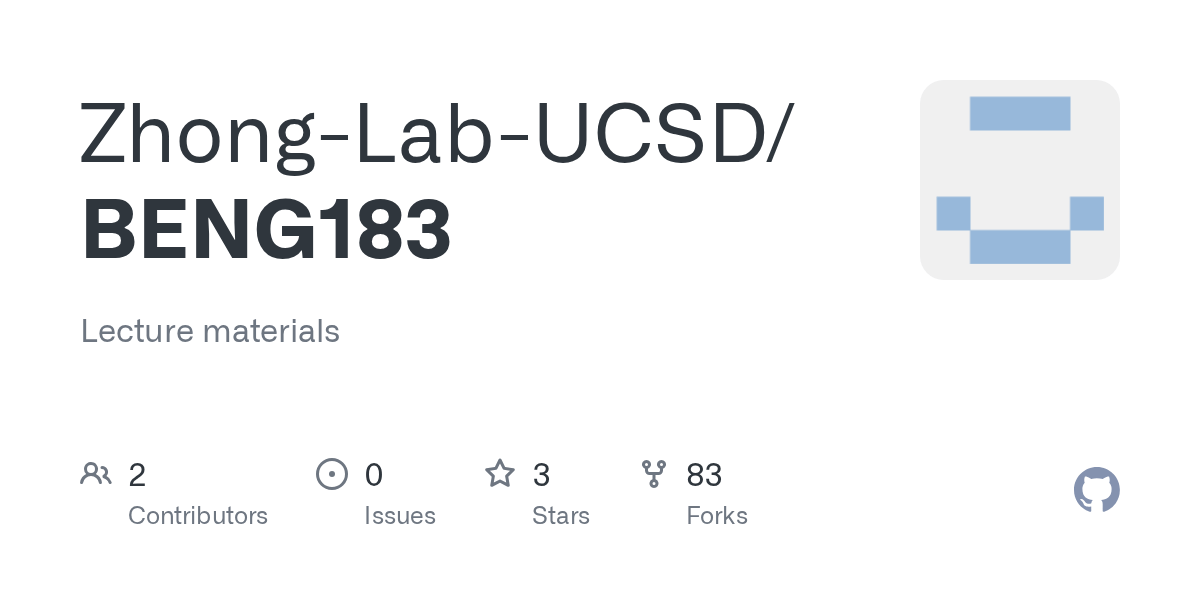1200x600 pixels.
Task: Click the Stars label
Action: coord(561,516)
